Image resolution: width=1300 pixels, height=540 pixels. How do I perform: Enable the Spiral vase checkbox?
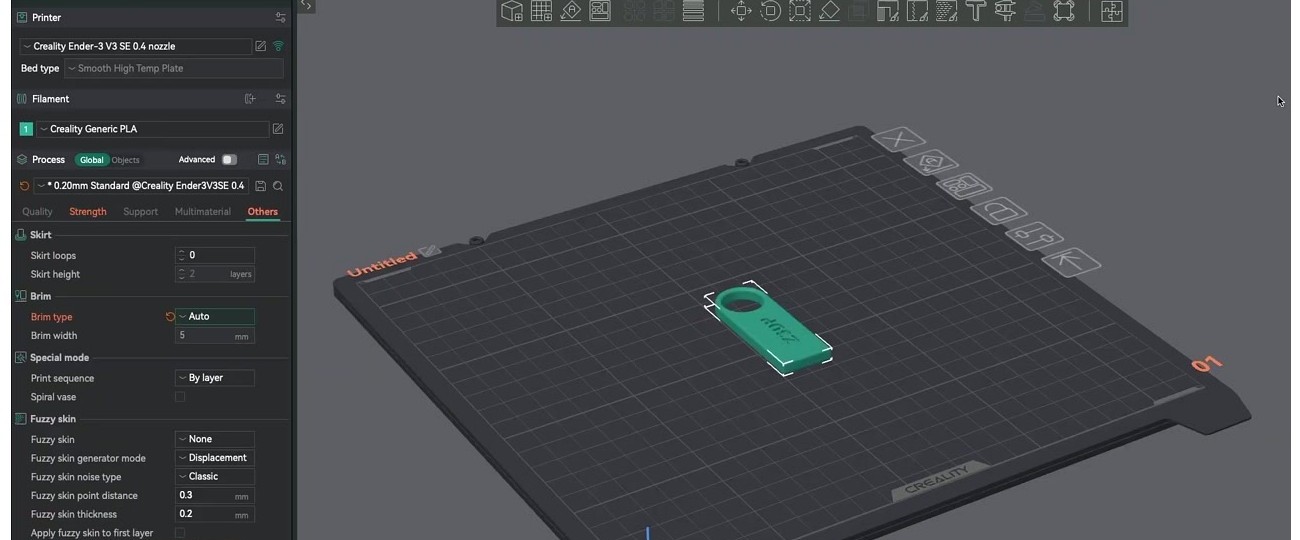(180, 397)
